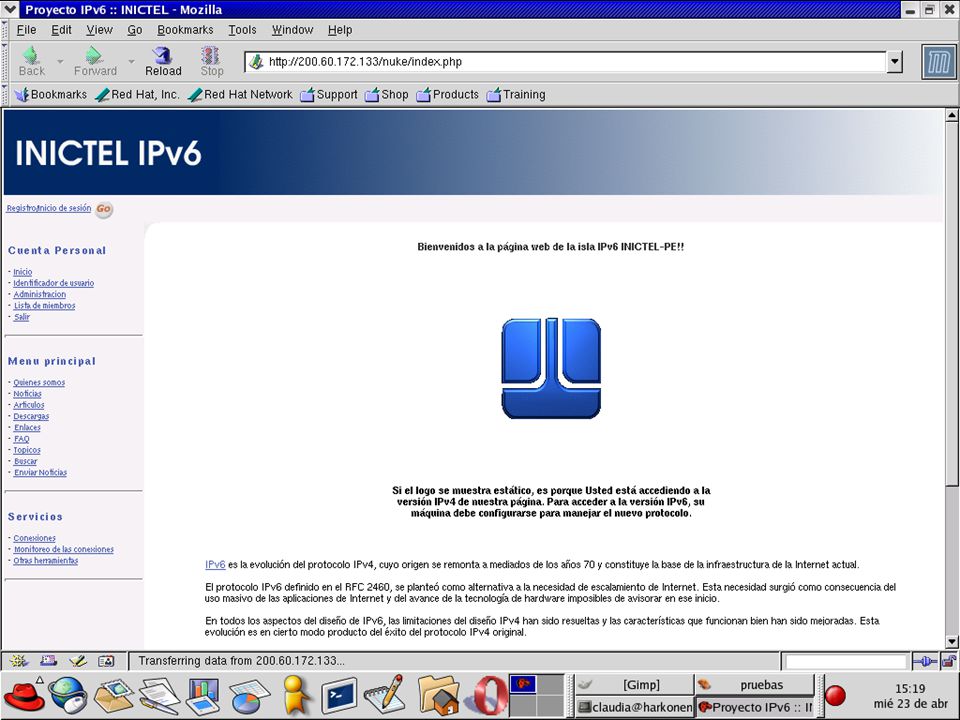Click the Forward navigation button
Viewport: 960px width, 720px height.
(95, 61)
